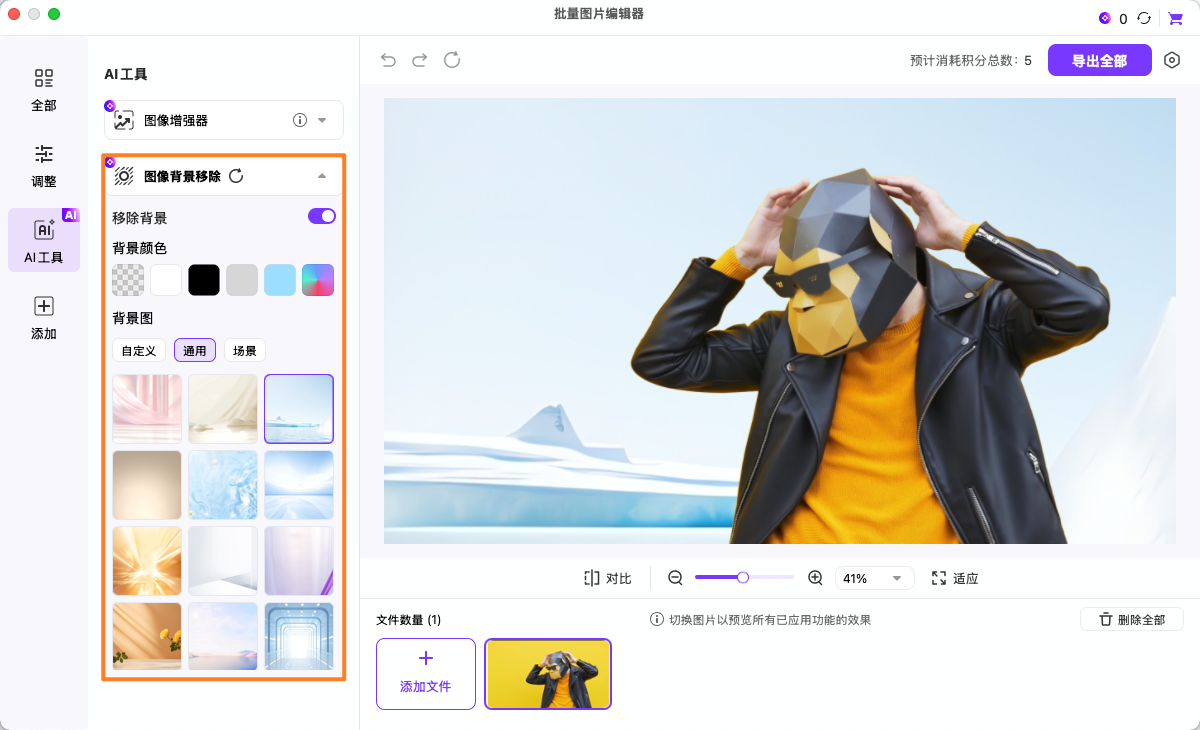Click the zoom out magnifier icon
Image resolution: width=1200 pixels, height=730 pixels.
(675, 578)
